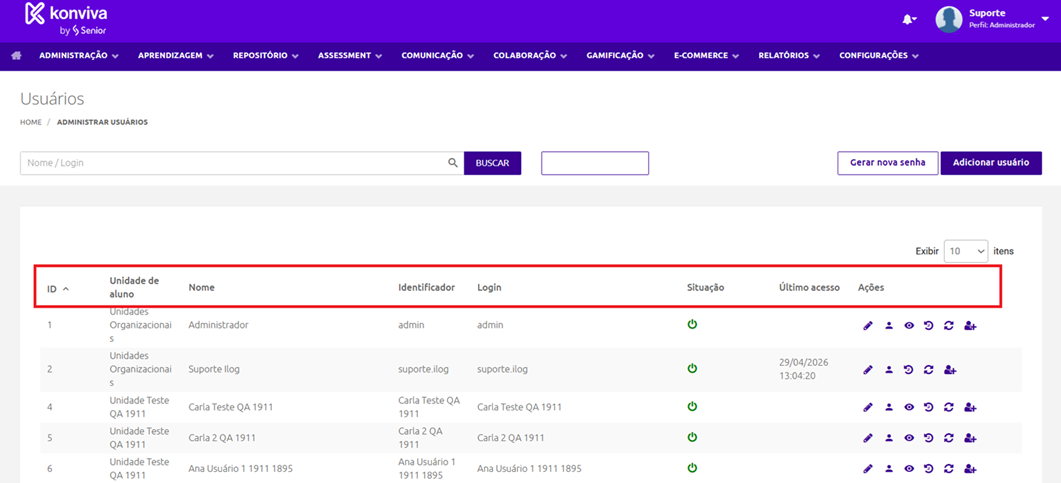Sort by the Último acesso column header
This screenshot has width=1061, height=483.
pyautogui.click(x=809, y=288)
